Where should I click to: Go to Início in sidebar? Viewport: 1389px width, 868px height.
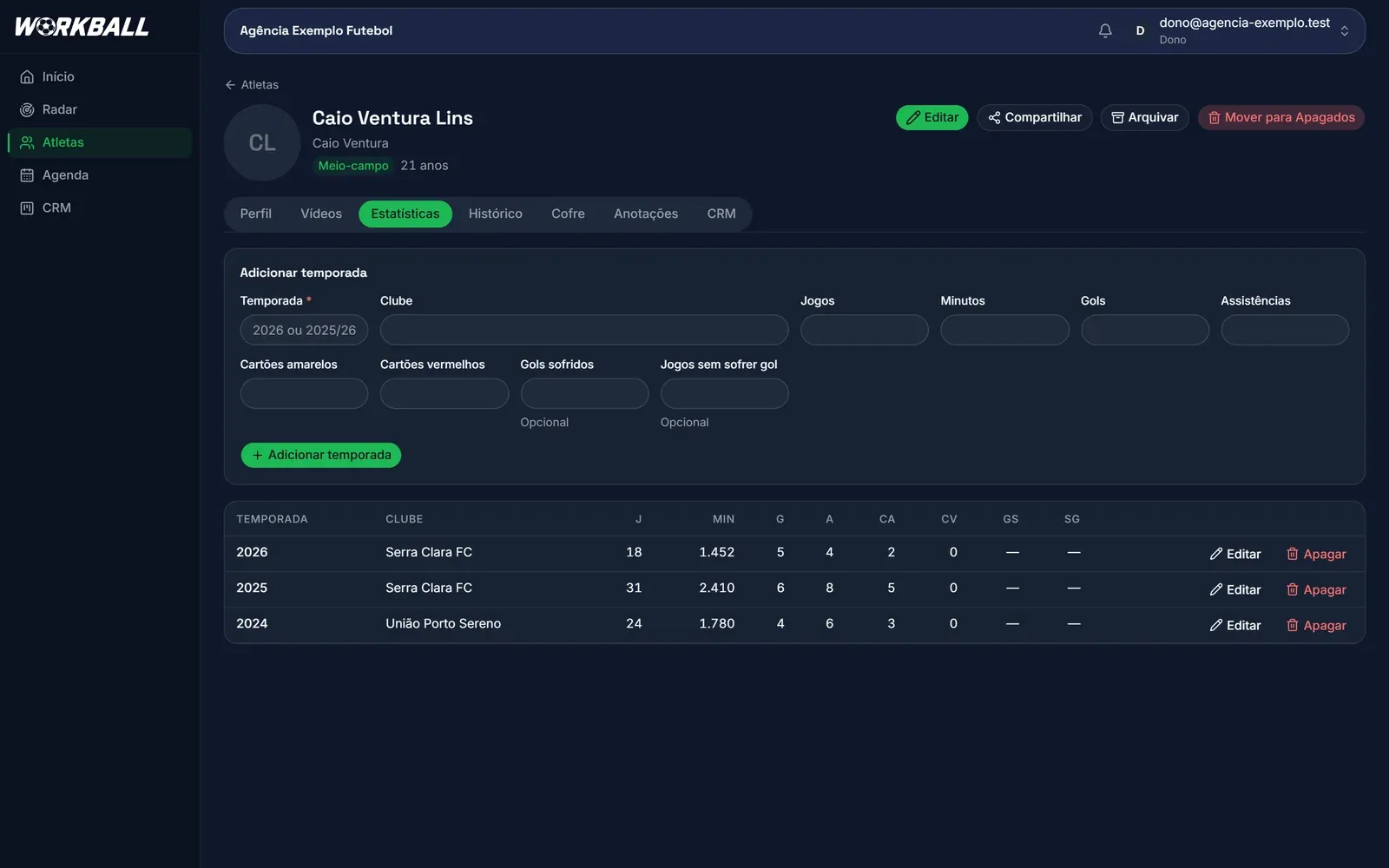100,76
